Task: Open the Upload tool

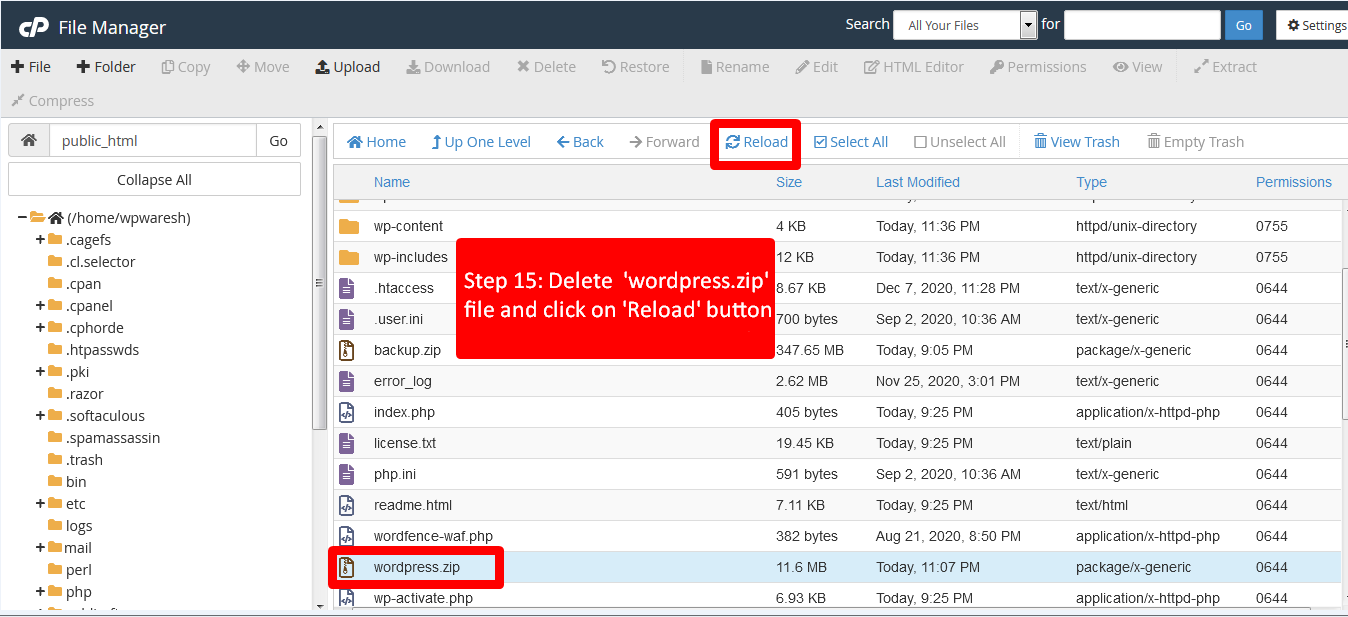Action: pyautogui.click(x=348, y=67)
